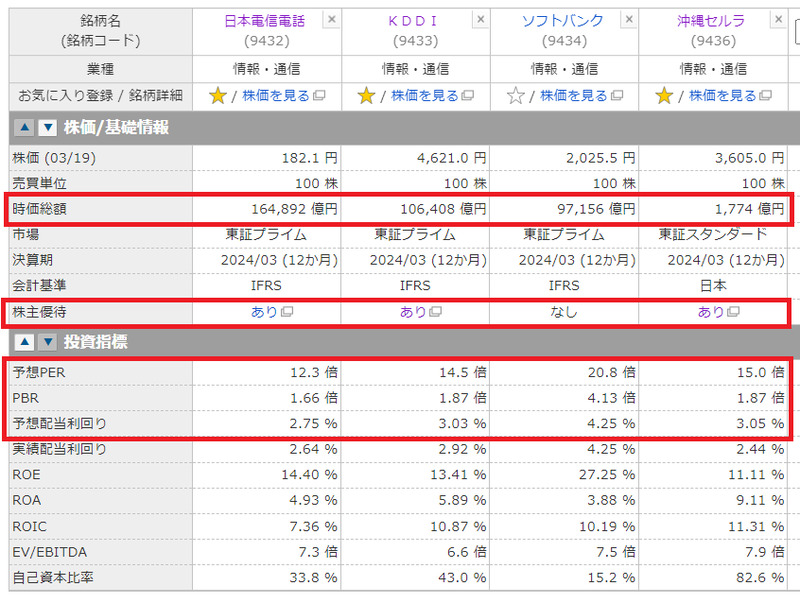Viewport: 800px width, 603px height.
Task: Open 株主優待 あり link for KDDI
Action: pos(413,312)
